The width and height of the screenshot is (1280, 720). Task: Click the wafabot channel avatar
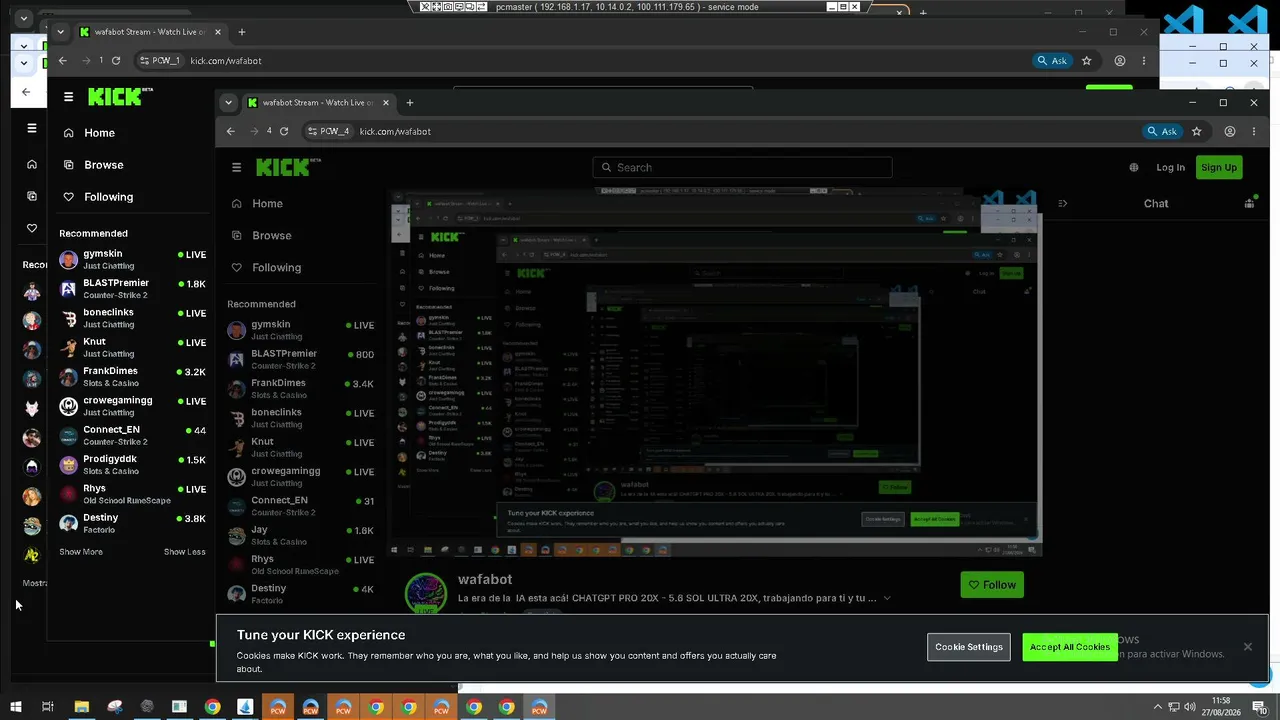[425, 593]
